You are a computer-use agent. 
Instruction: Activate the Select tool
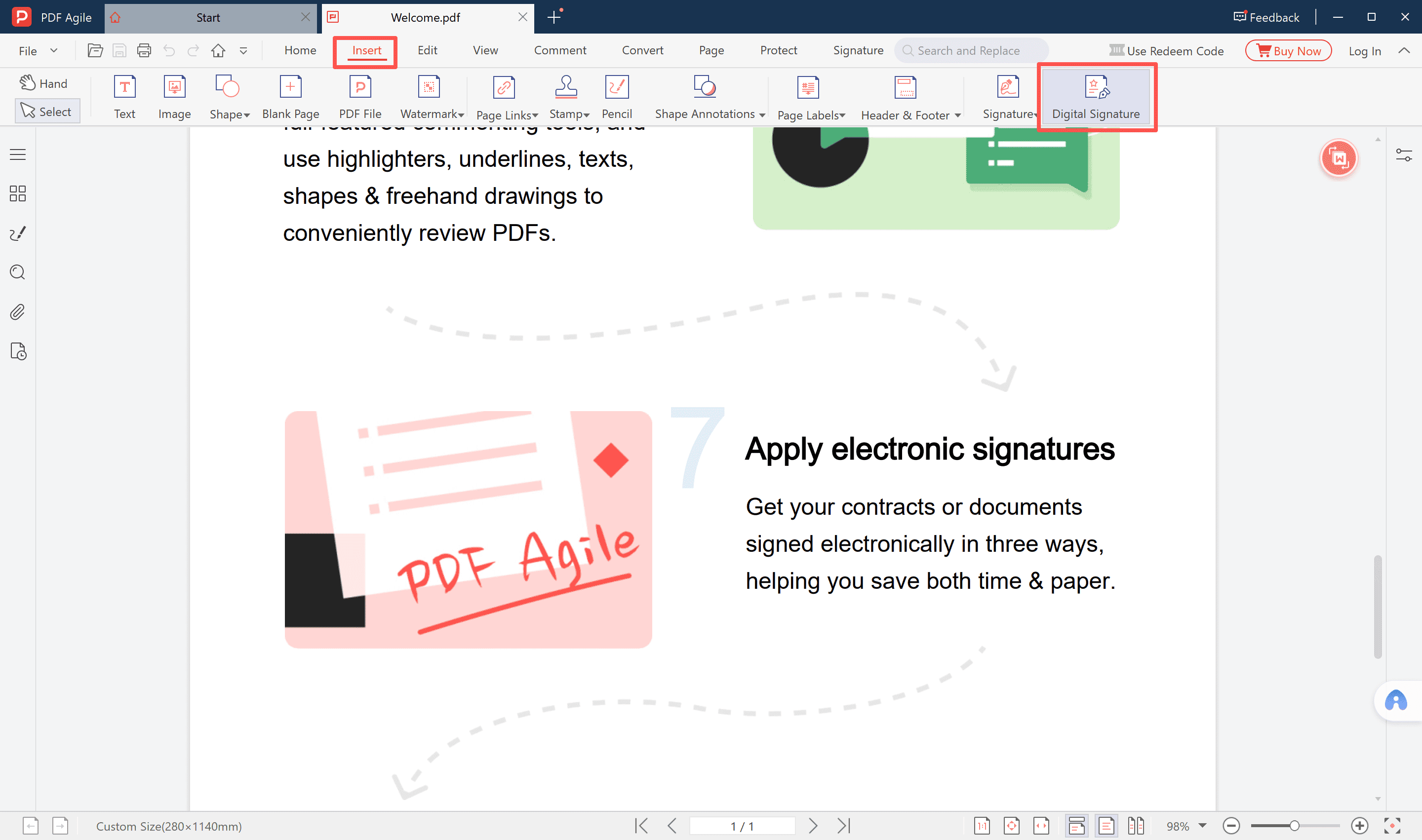tap(46, 112)
